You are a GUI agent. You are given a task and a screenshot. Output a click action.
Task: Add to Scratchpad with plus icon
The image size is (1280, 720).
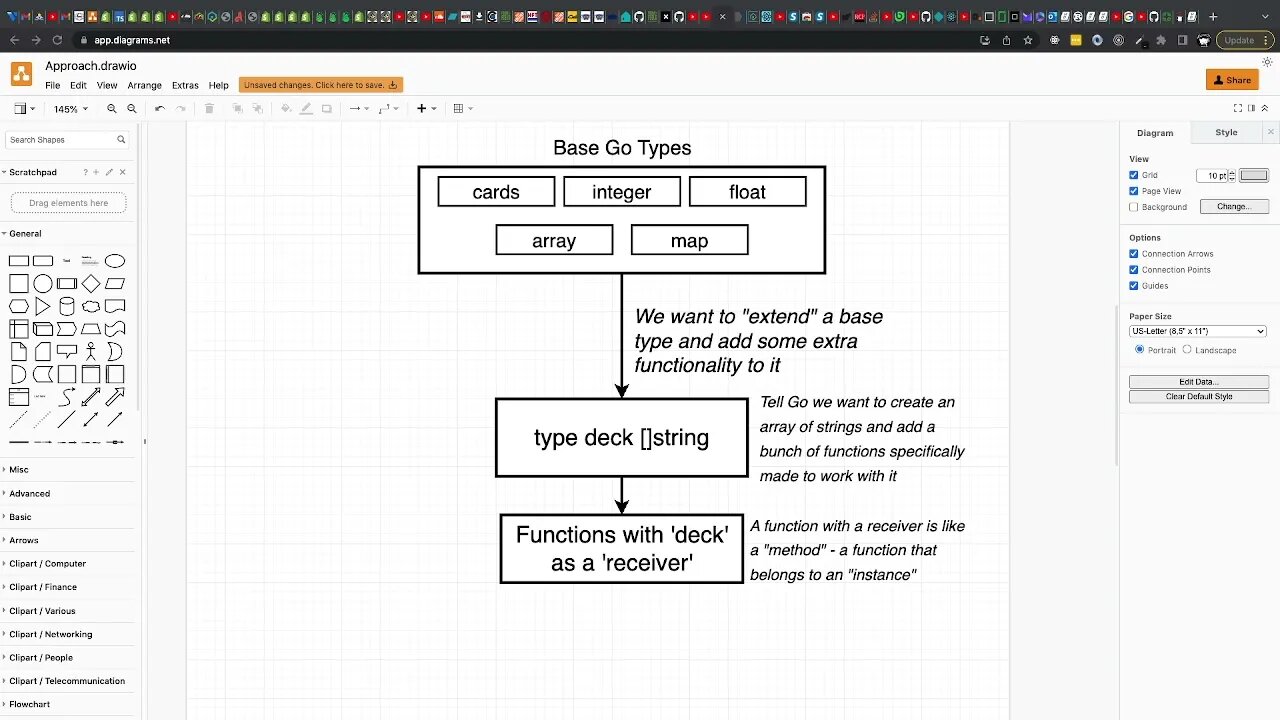click(96, 172)
